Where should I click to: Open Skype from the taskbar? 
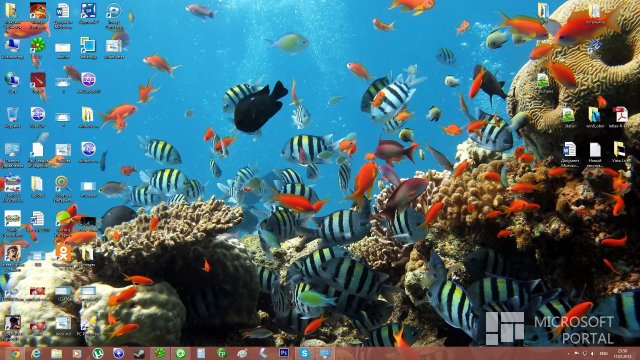coord(304,353)
